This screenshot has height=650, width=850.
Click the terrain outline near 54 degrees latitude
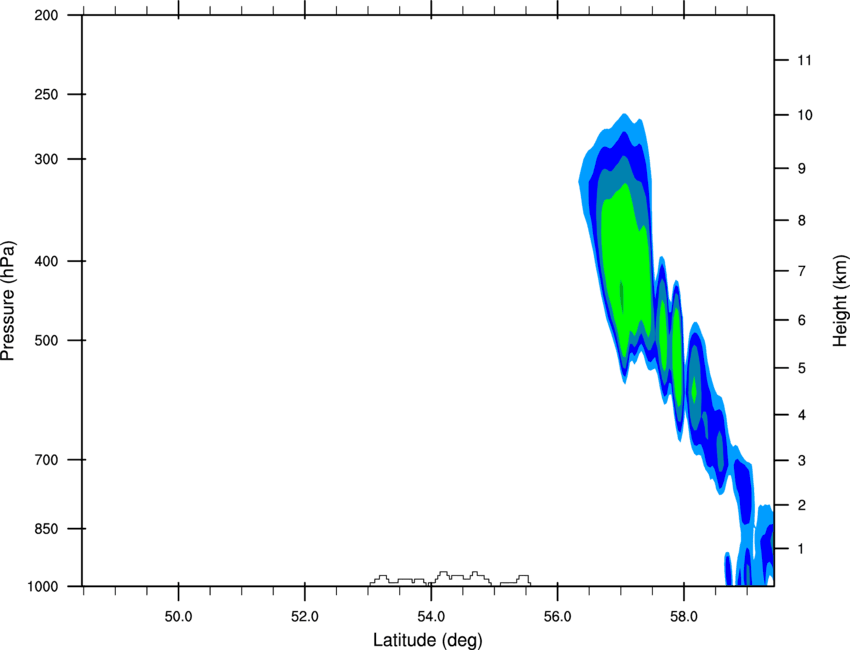[x=450, y=578]
